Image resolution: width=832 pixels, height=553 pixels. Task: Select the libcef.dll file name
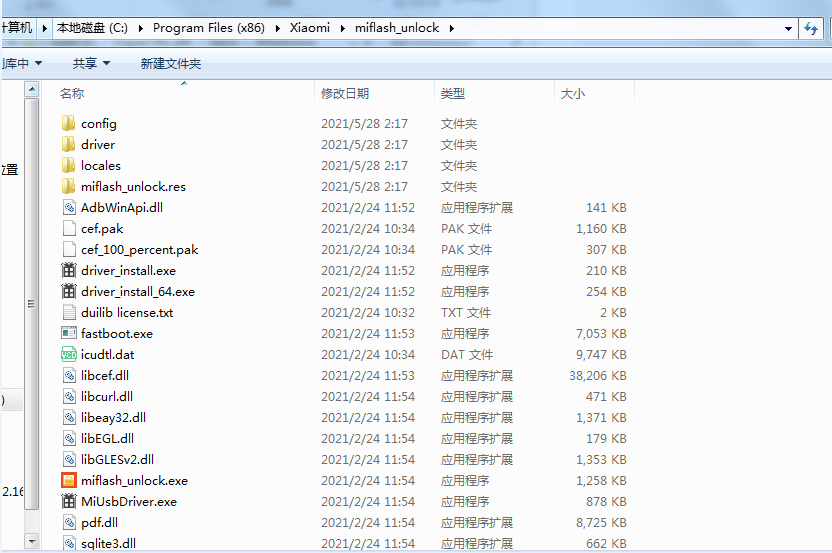coord(105,375)
